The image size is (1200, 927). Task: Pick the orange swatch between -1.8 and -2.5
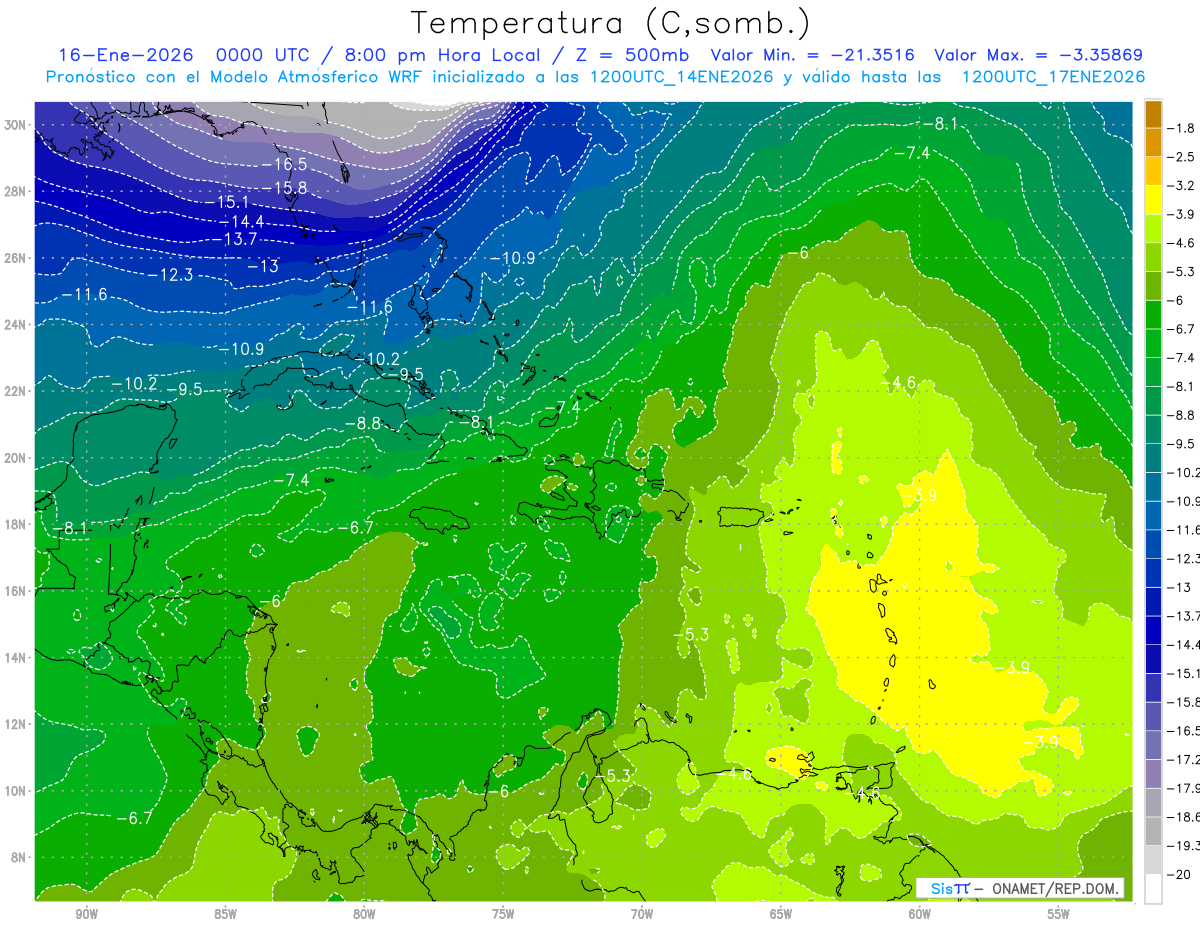click(x=1153, y=143)
